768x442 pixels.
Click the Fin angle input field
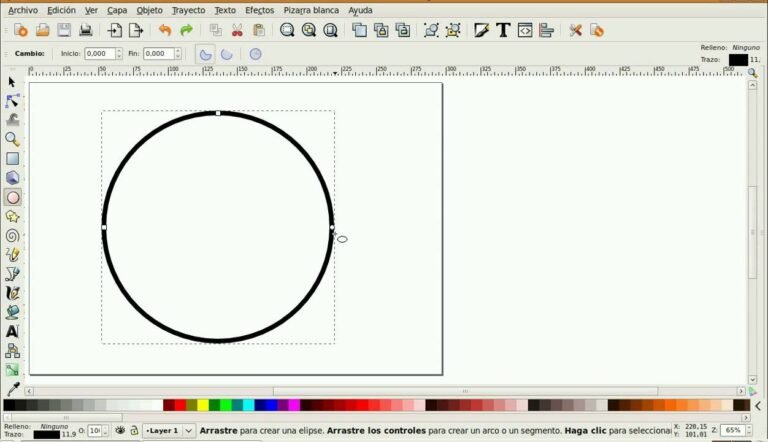[159, 53]
